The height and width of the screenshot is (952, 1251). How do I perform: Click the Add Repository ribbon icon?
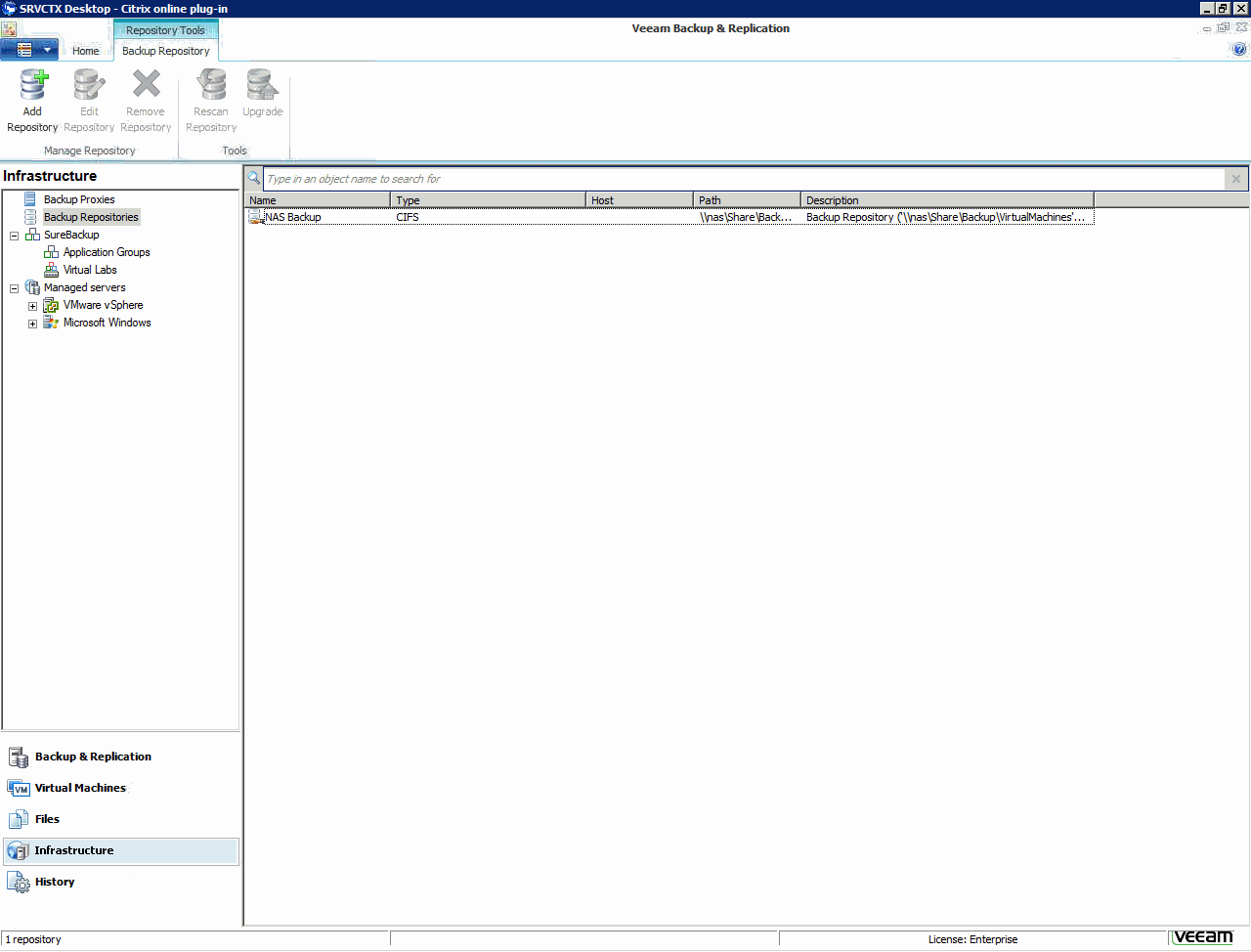coord(33,85)
